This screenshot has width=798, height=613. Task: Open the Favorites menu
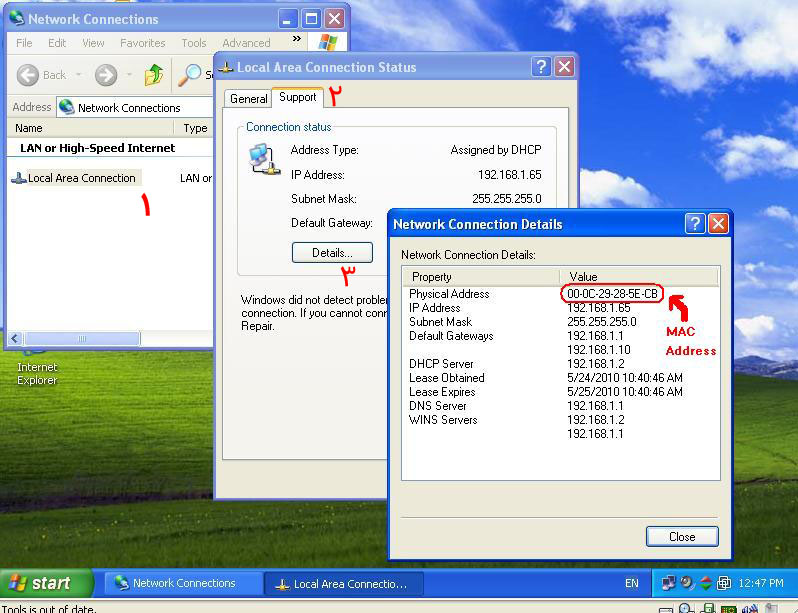pos(142,43)
